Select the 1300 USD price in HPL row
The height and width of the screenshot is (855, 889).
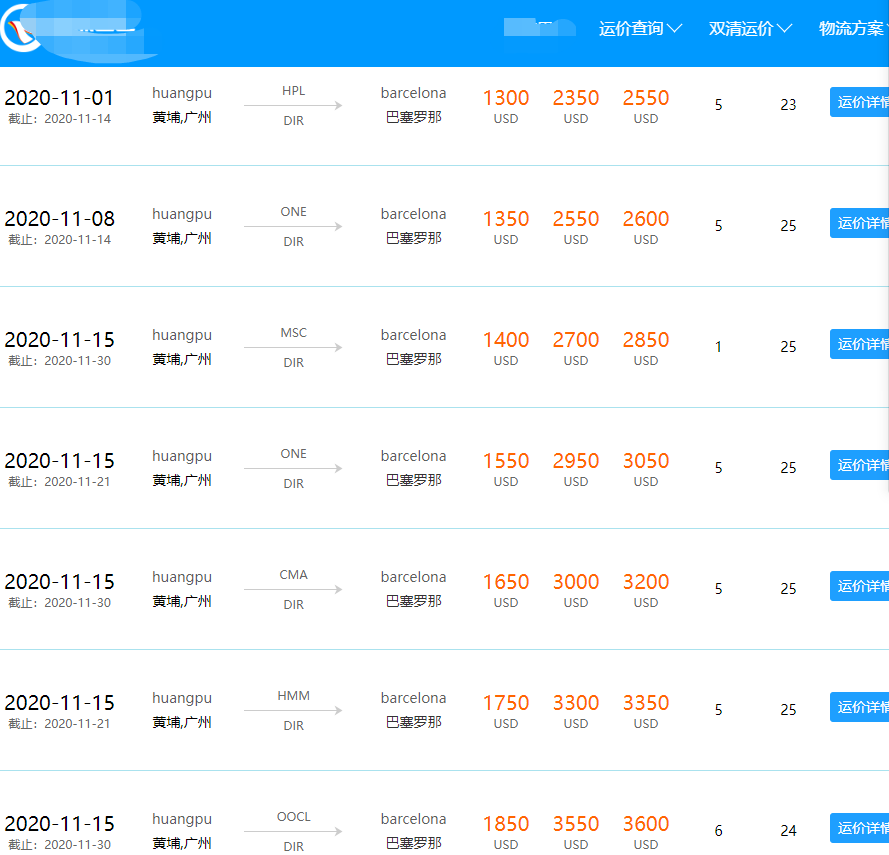[506, 98]
